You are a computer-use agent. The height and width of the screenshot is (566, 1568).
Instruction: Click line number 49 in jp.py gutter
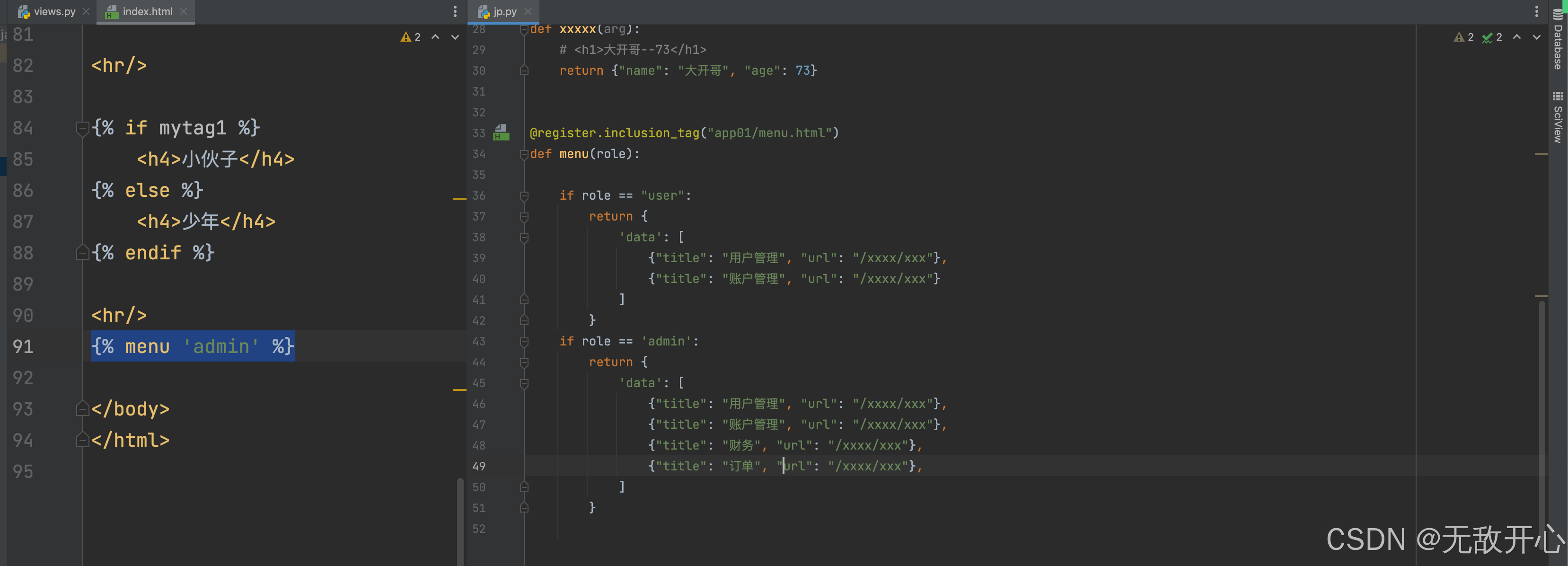point(479,466)
